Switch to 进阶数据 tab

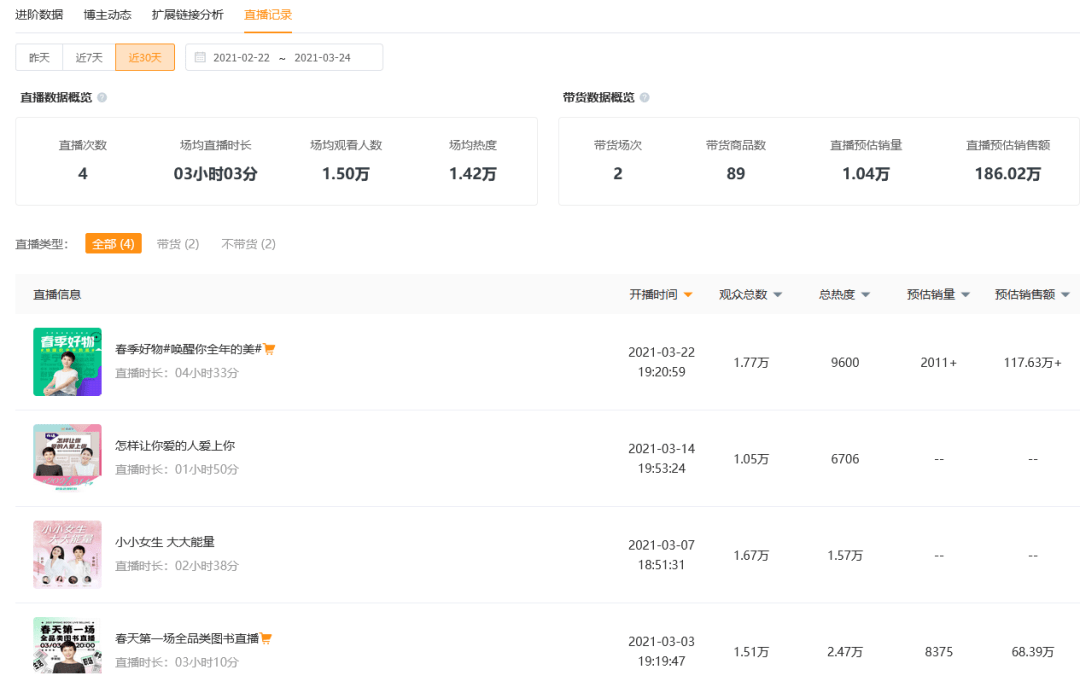pos(39,14)
